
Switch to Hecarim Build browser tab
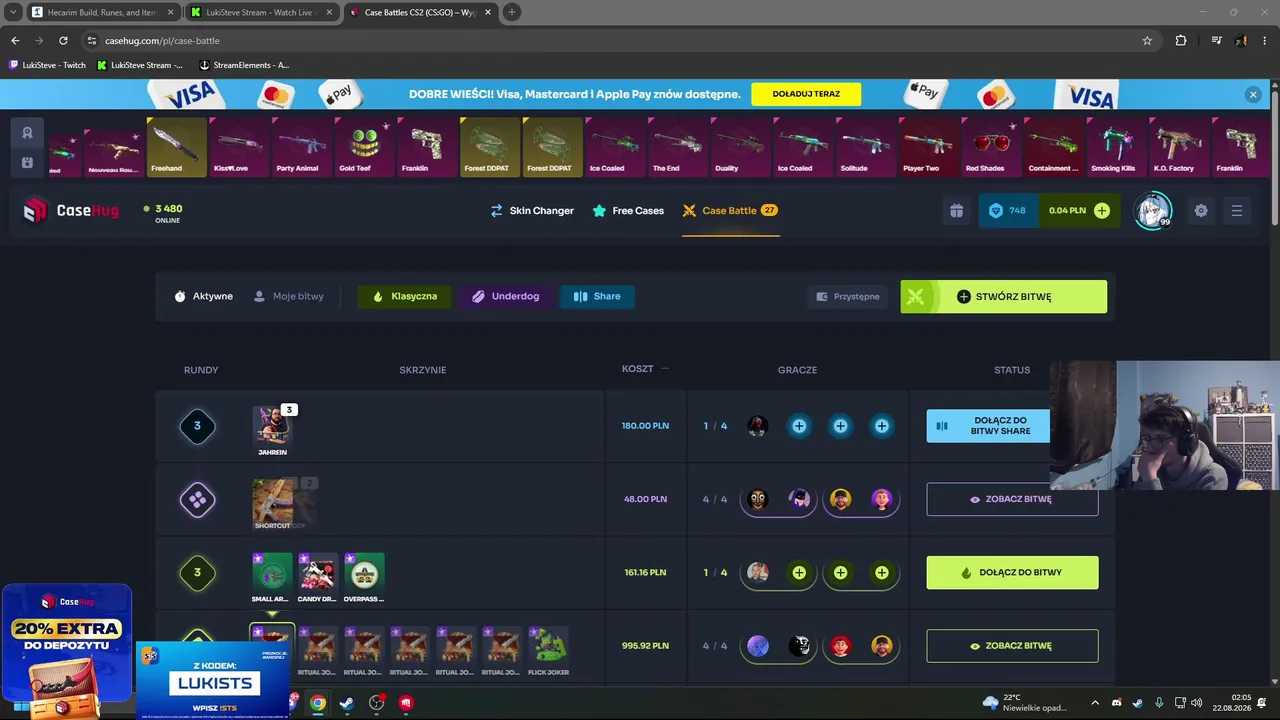[100, 12]
